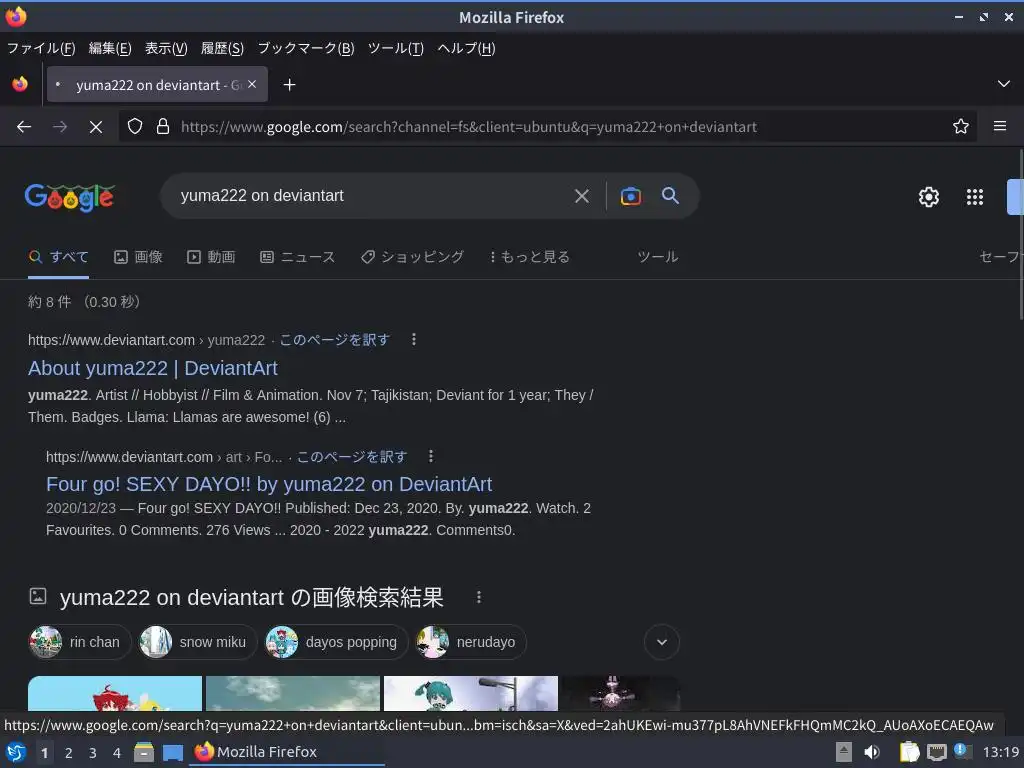Image resolution: width=1024 pixels, height=768 pixels.
Task: Open a new tab with plus button
Action: [x=289, y=85]
